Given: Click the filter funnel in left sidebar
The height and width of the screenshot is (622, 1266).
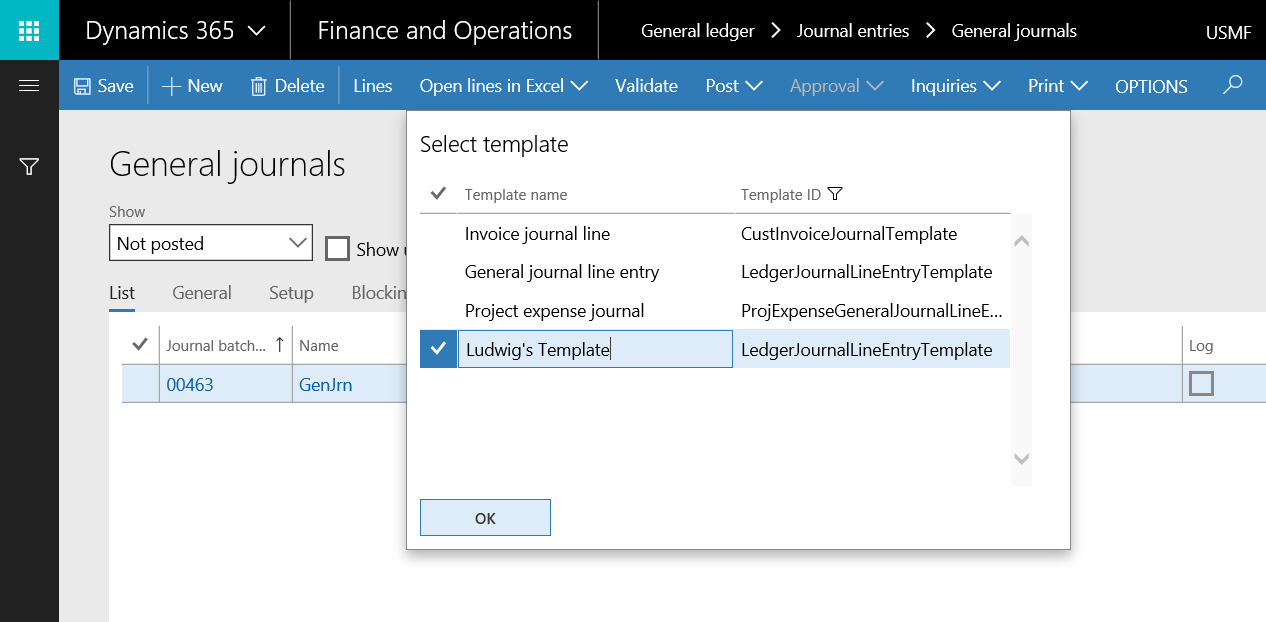Looking at the screenshot, I should (29, 167).
